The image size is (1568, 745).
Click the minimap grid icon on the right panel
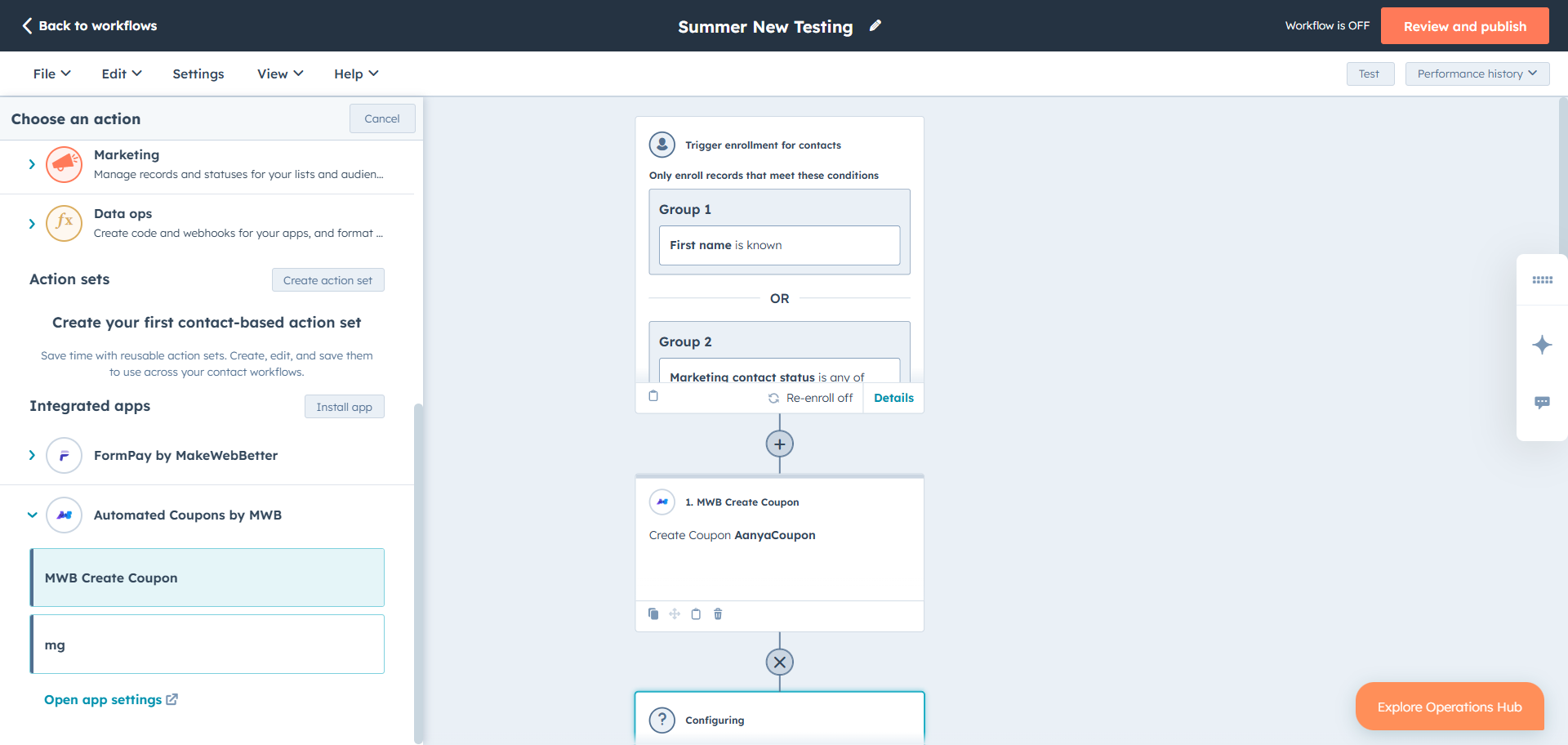pos(1542,279)
